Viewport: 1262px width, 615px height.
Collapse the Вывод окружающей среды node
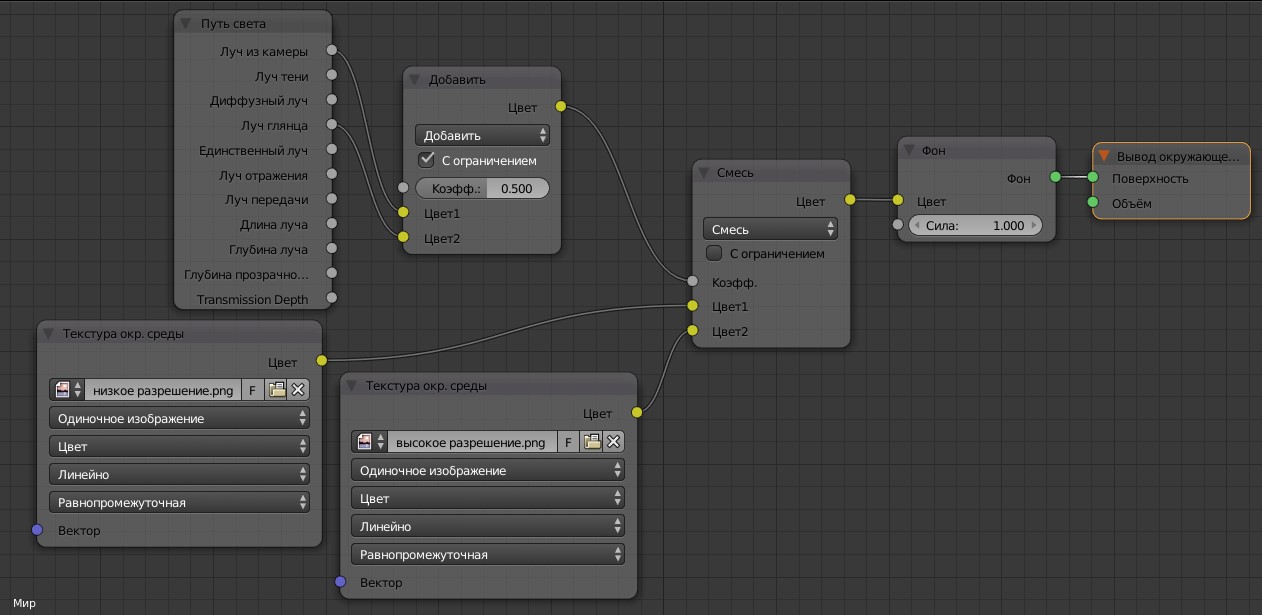[1104, 156]
